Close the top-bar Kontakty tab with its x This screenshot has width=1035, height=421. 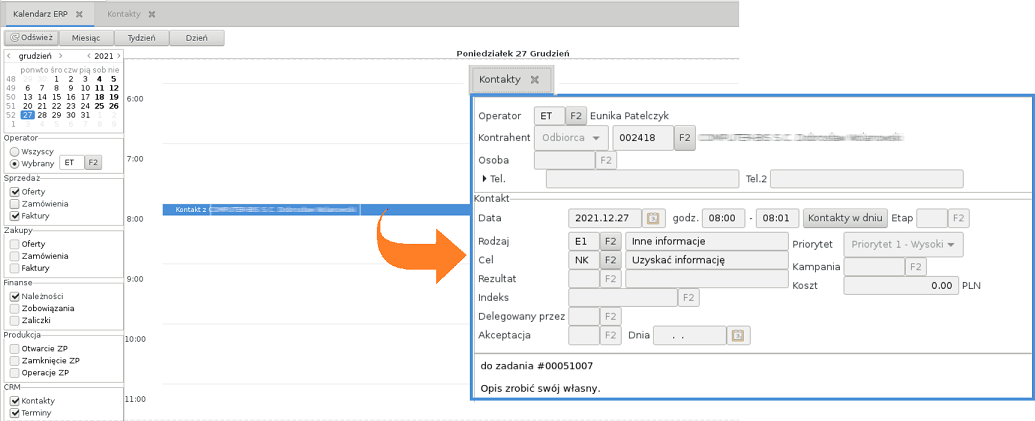point(152,14)
